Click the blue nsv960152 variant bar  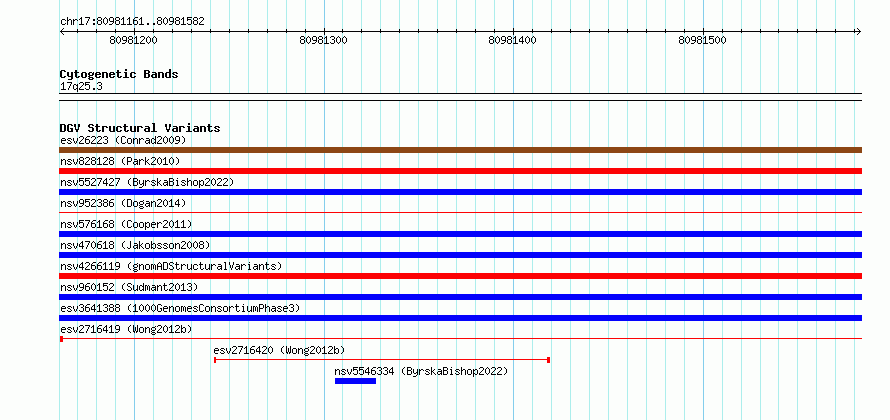pyautogui.click(x=460, y=297)
